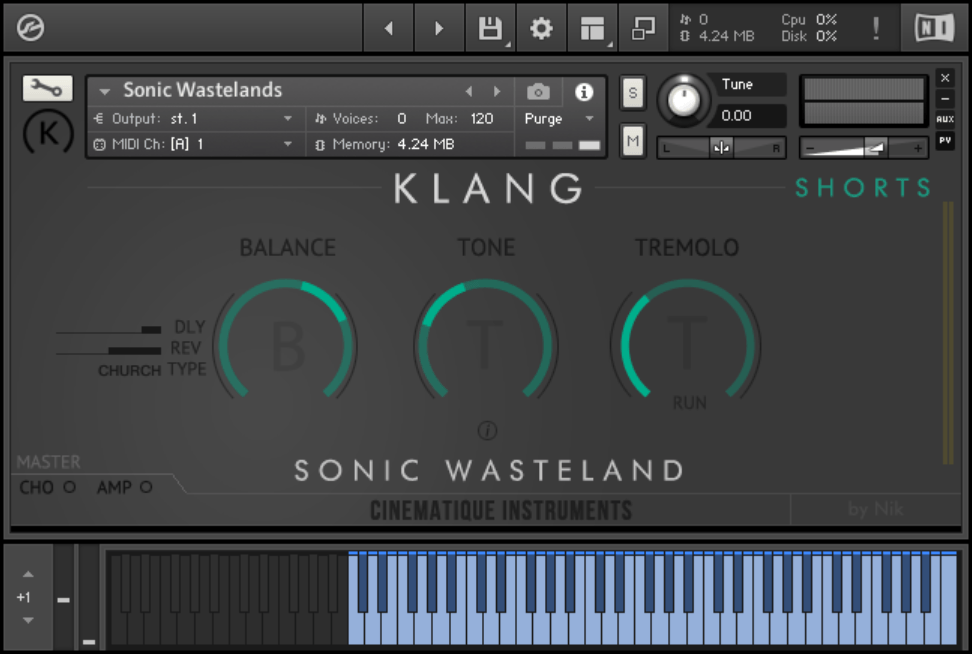Click the volume slider handle
The image size is (972, 654).
point(874,148)
